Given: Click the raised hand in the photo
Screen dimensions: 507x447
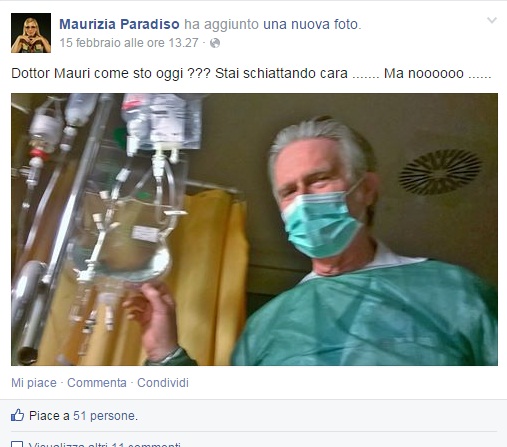Looking at the screenshot, I should coord(153,318).
